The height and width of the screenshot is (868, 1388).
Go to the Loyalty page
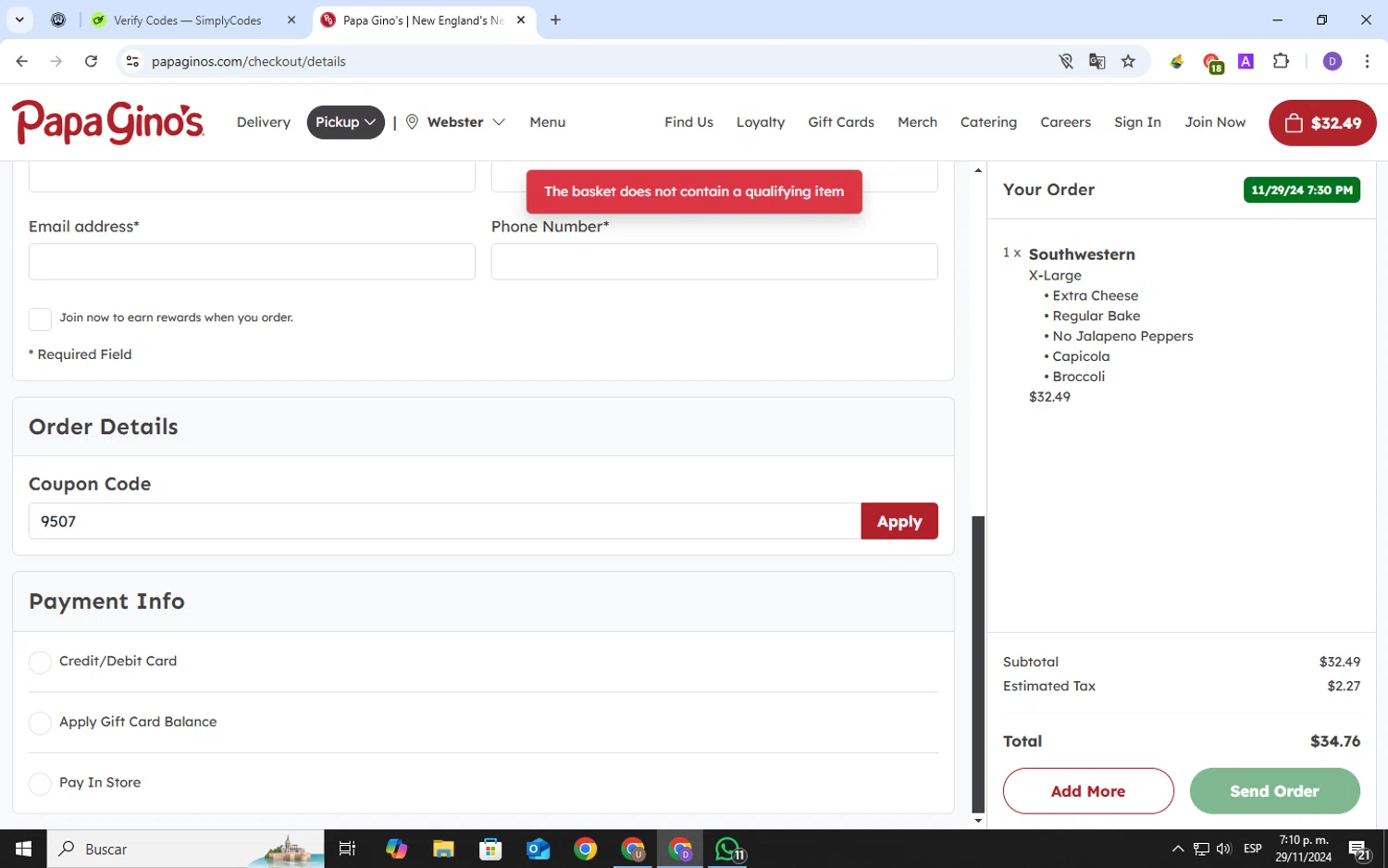point(761,122)
